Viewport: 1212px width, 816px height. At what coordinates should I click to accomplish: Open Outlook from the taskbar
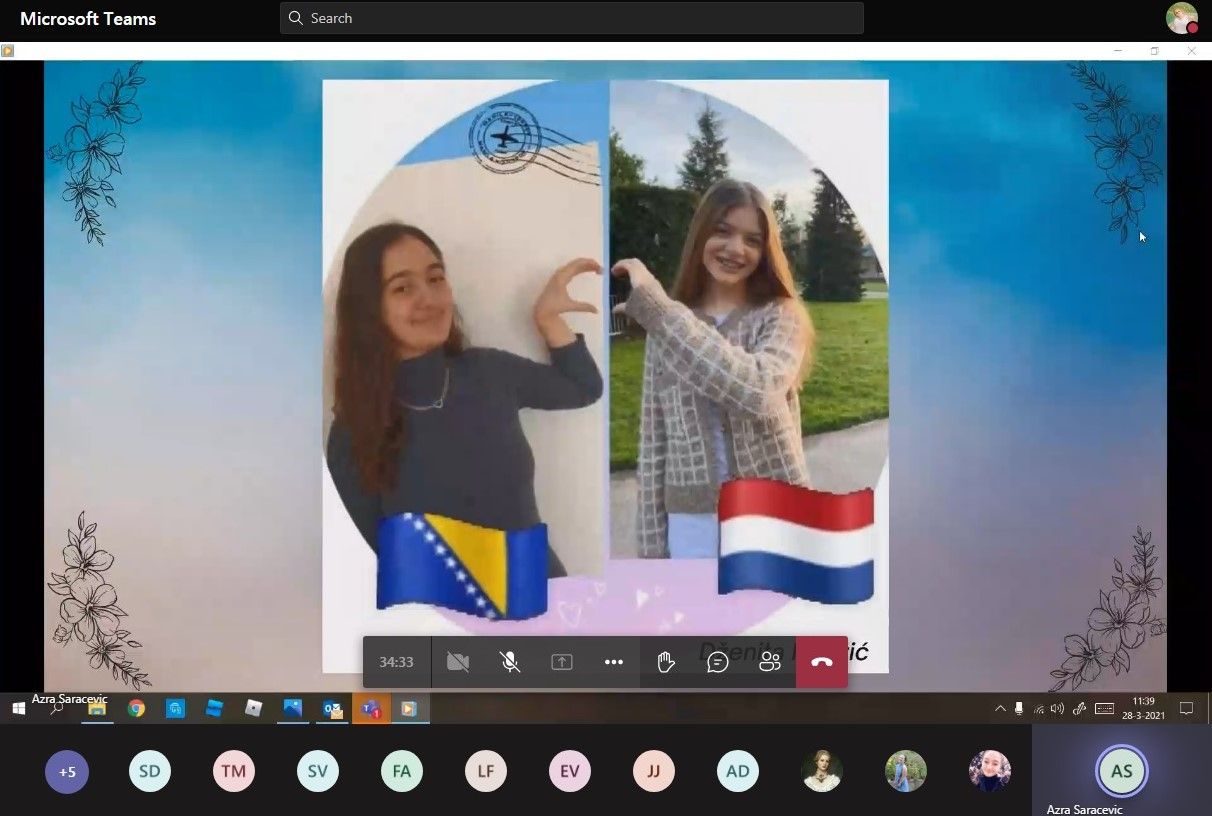click(x=333, y=709)
